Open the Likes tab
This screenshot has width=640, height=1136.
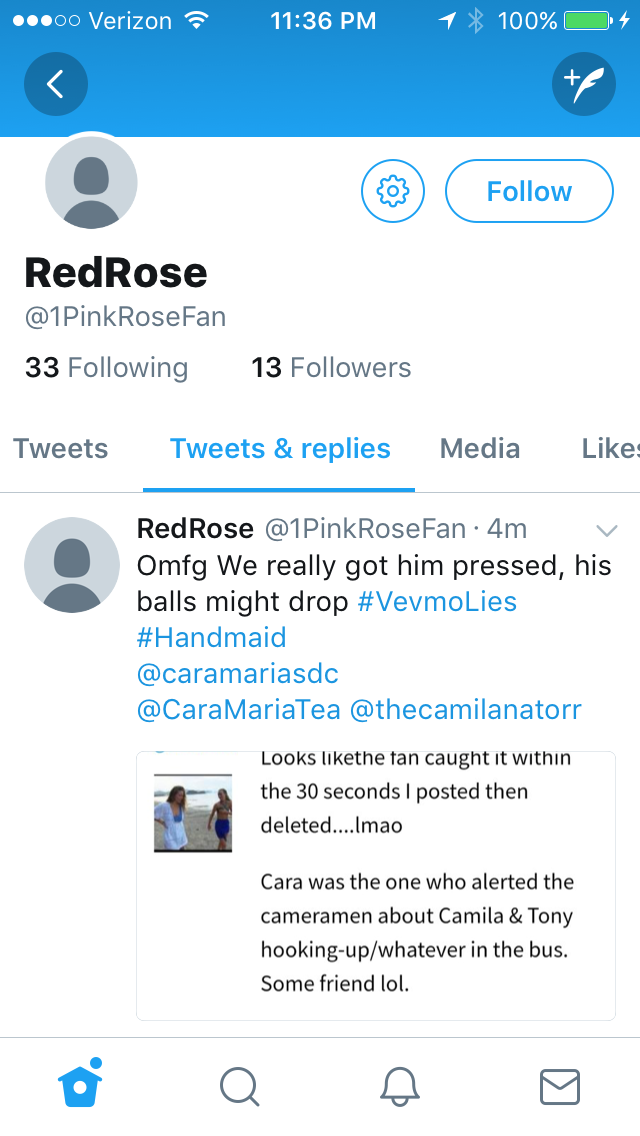coord(610,448)
